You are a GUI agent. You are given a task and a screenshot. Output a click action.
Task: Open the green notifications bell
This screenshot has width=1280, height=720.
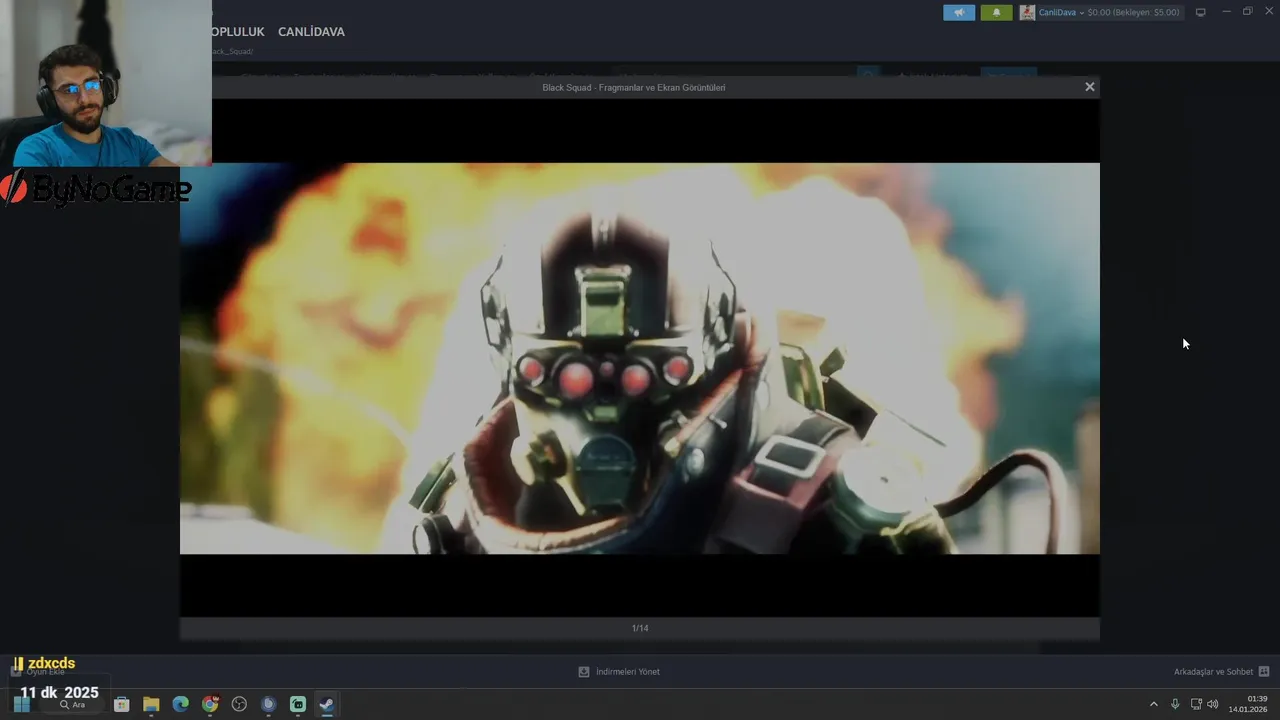(996, 12)
